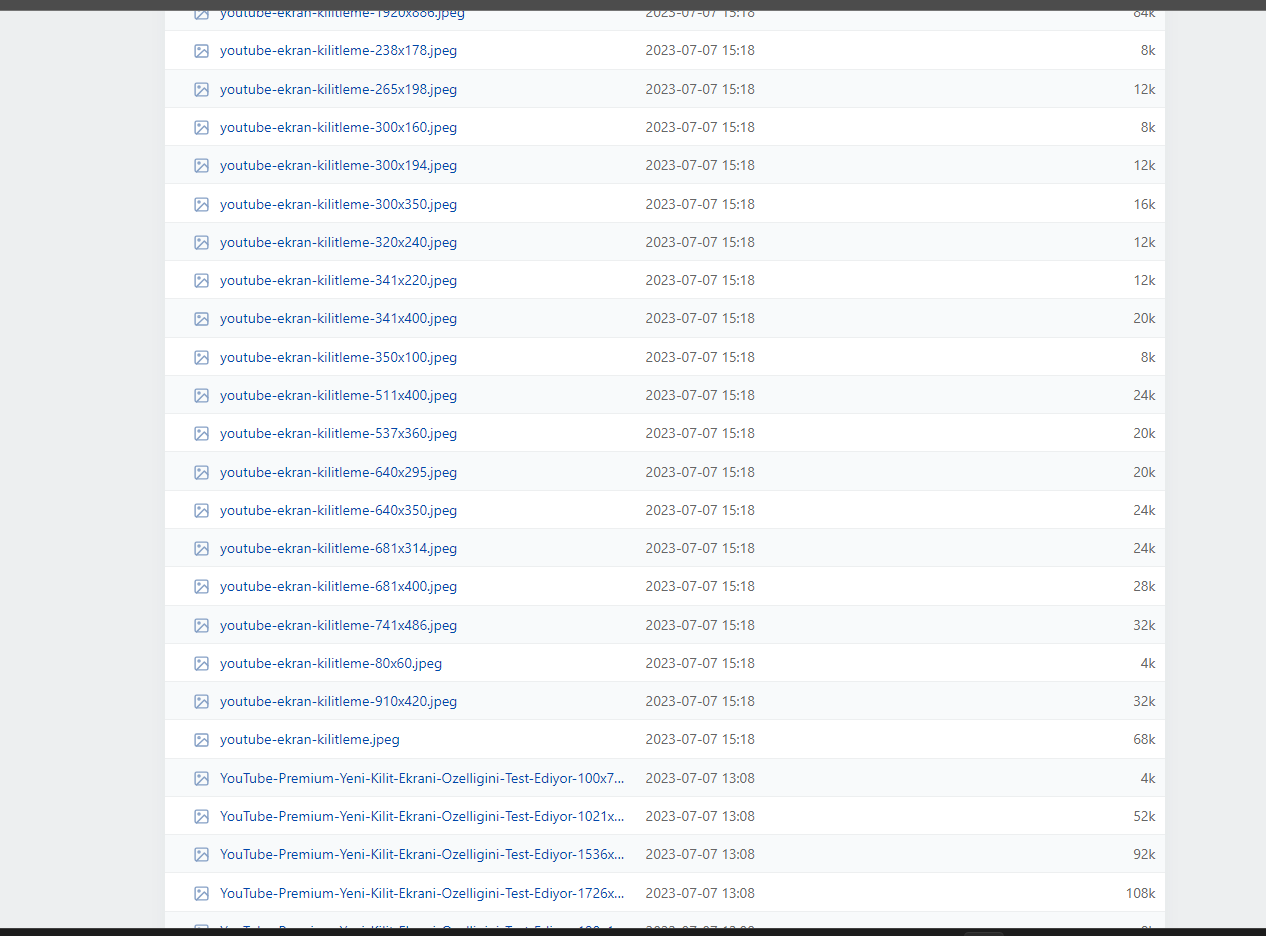Open youtube-ekran-kilitleme-640x350.jpeg file link
This screenshot has height=936, width=1266.
(x=338, y=510)
